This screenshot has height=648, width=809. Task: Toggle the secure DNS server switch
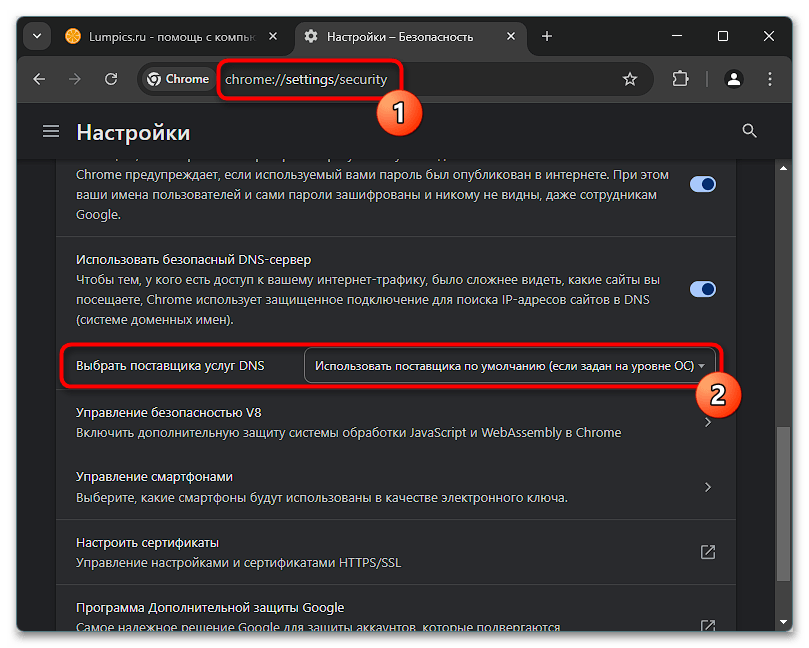(x=703, y=289)
